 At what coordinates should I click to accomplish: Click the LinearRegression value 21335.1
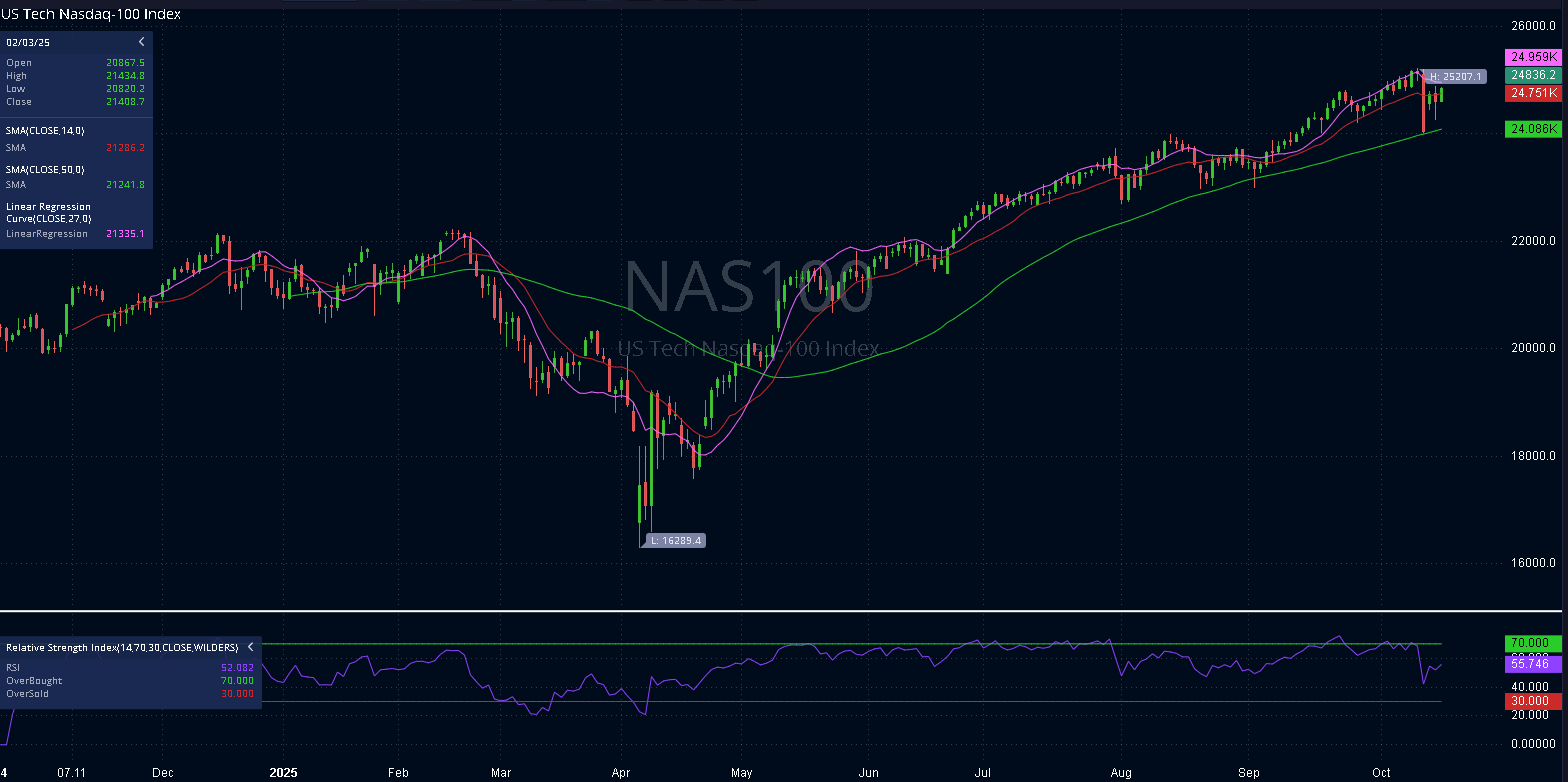[x=125, y=233]
